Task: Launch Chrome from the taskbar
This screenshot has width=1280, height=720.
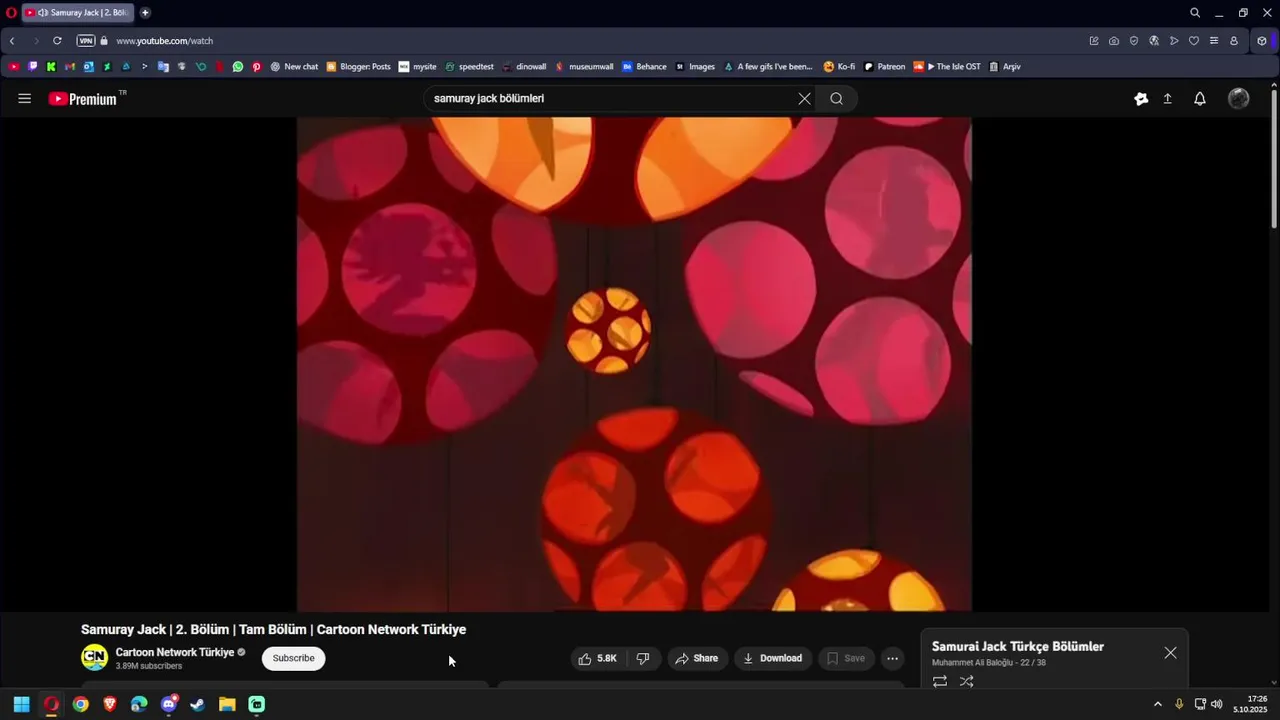Action: tap(80, 704)
